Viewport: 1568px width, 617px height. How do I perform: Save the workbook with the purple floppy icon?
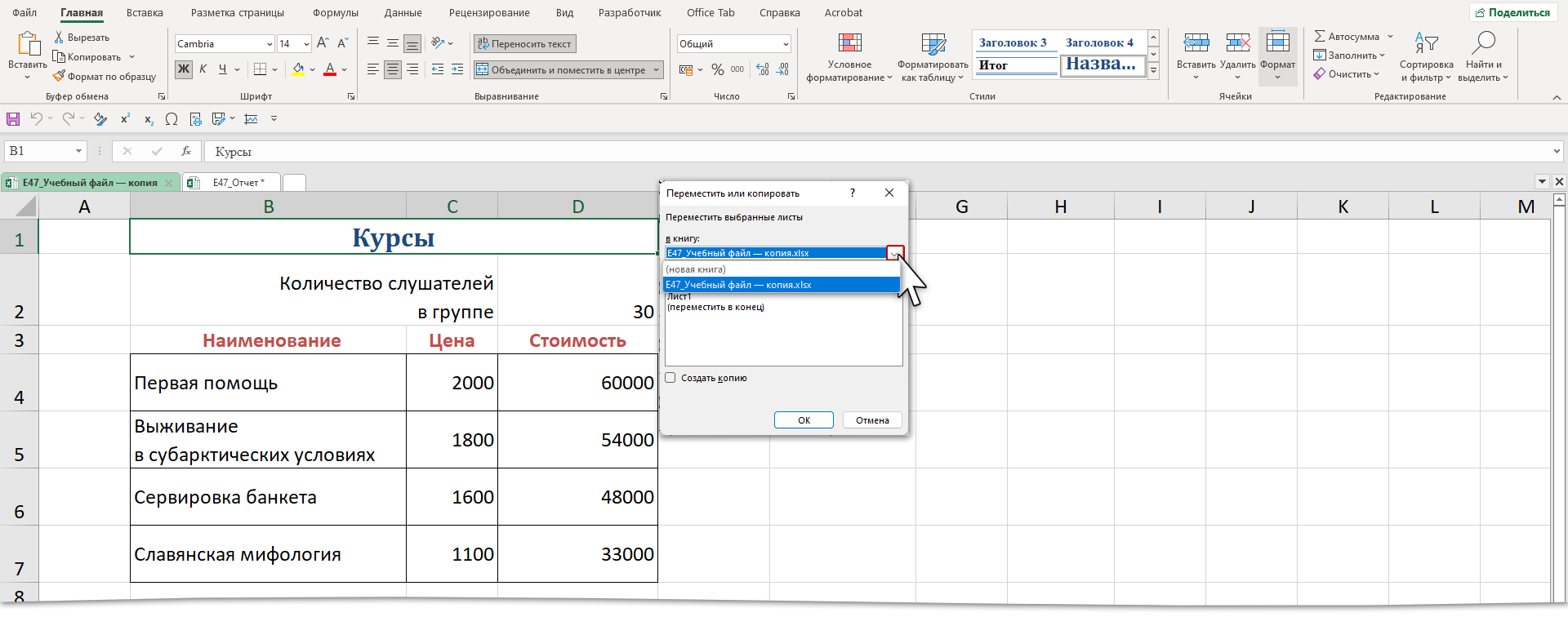click(x=13, y=119)
